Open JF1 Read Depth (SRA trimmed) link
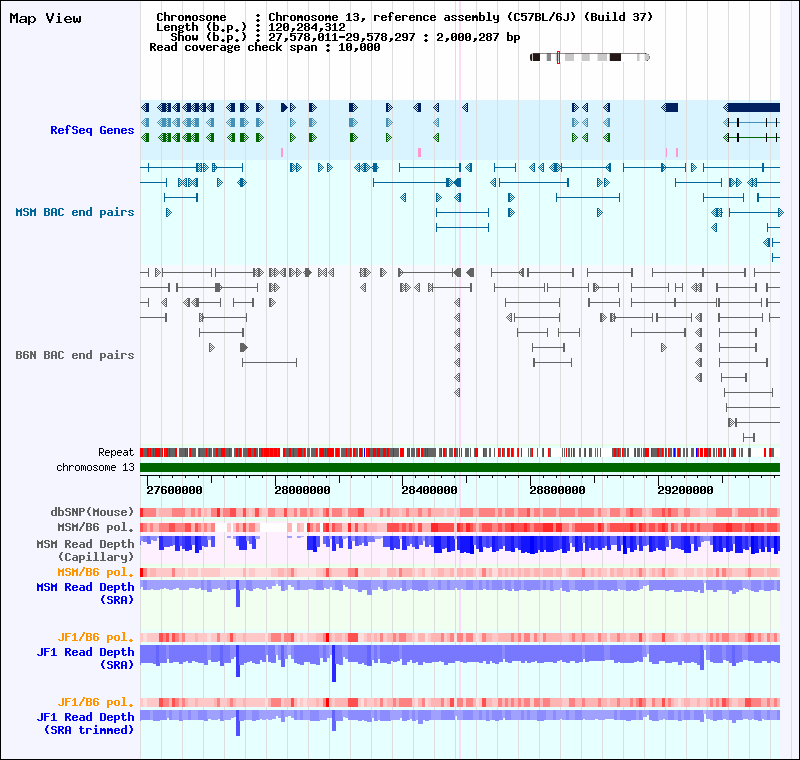This screenshot has width=800, height=760. [85, 723]
